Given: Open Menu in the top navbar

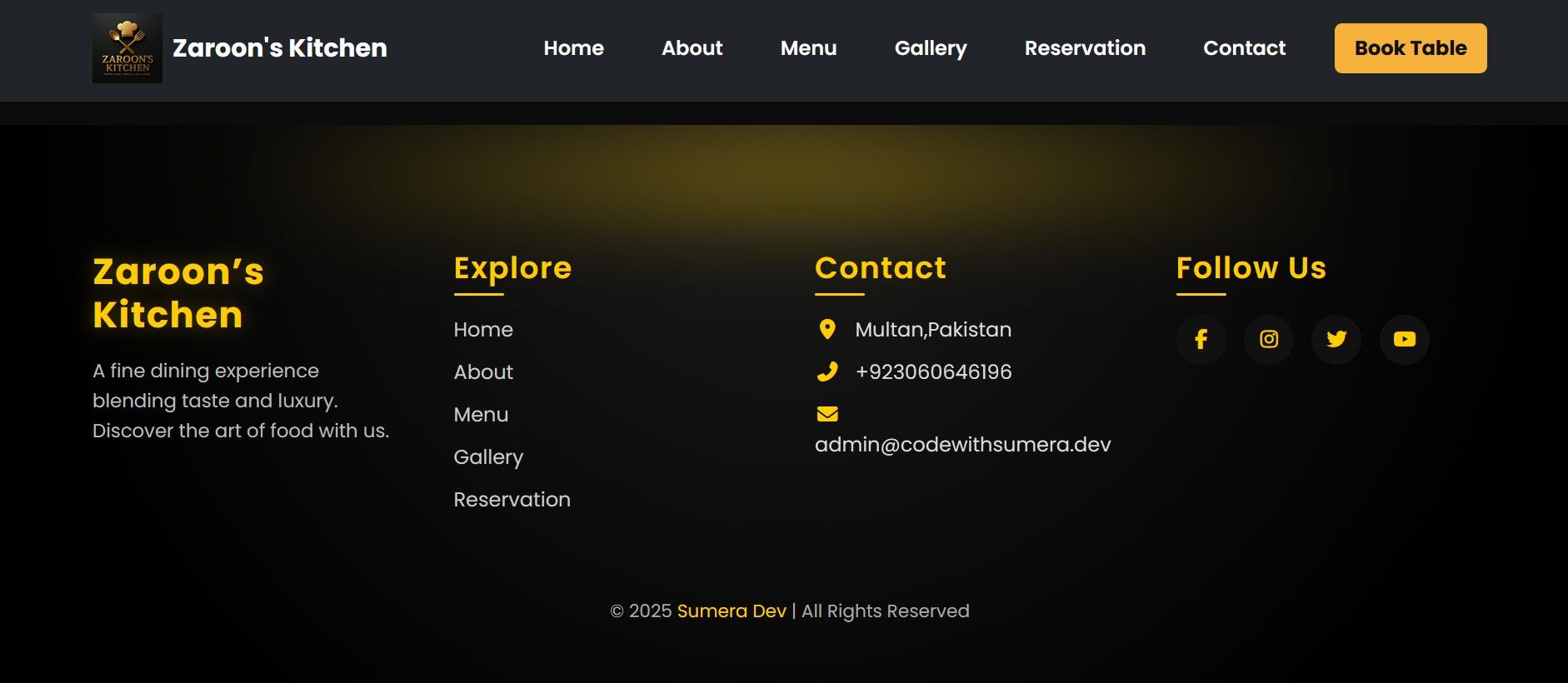Looking at the screenshot, I should (809, 48).
